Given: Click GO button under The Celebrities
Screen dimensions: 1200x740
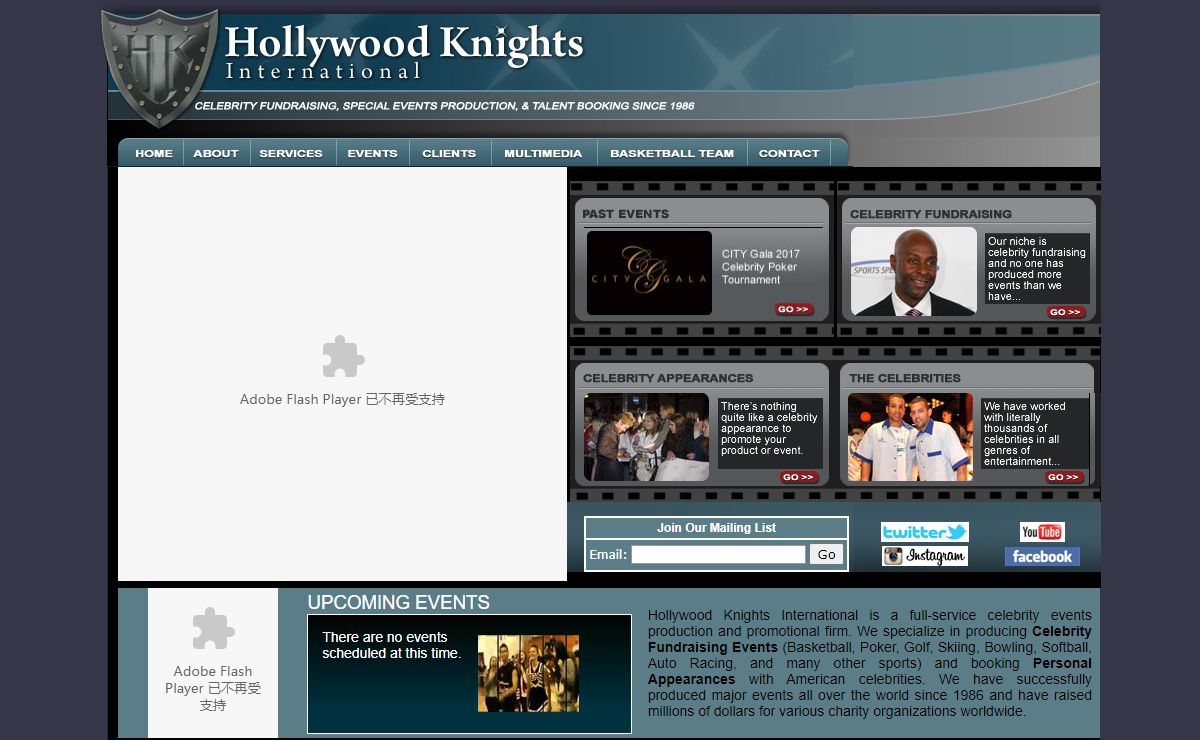Looking at the screenshot, I should pyautogui.click(x=1065, y=477).
